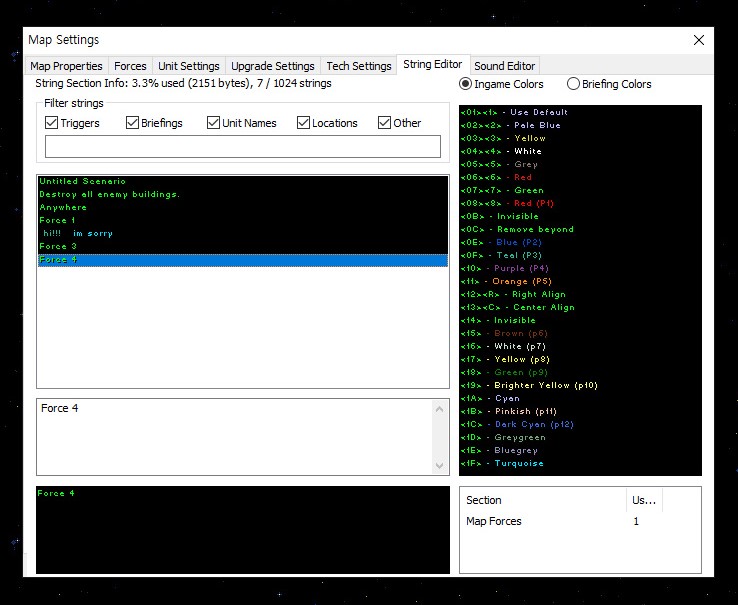The height and width of the screenshot is (605, 738).
Task: Close the Map Settings dialog
Action: [699, 40]
